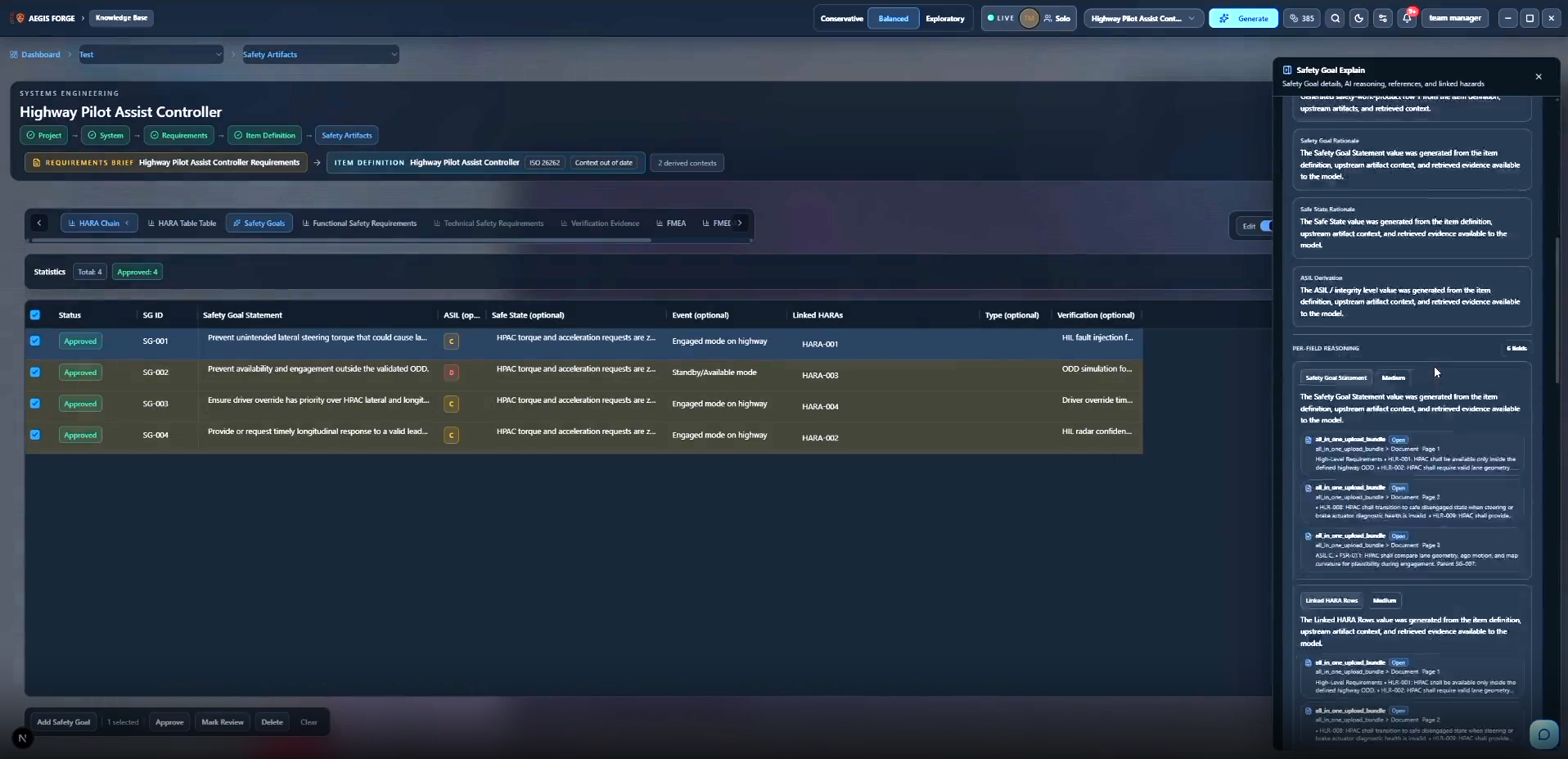Click the horizontal tab scrollbar
The width and height of the screenshot is (1568, 759).
(340, 240)
